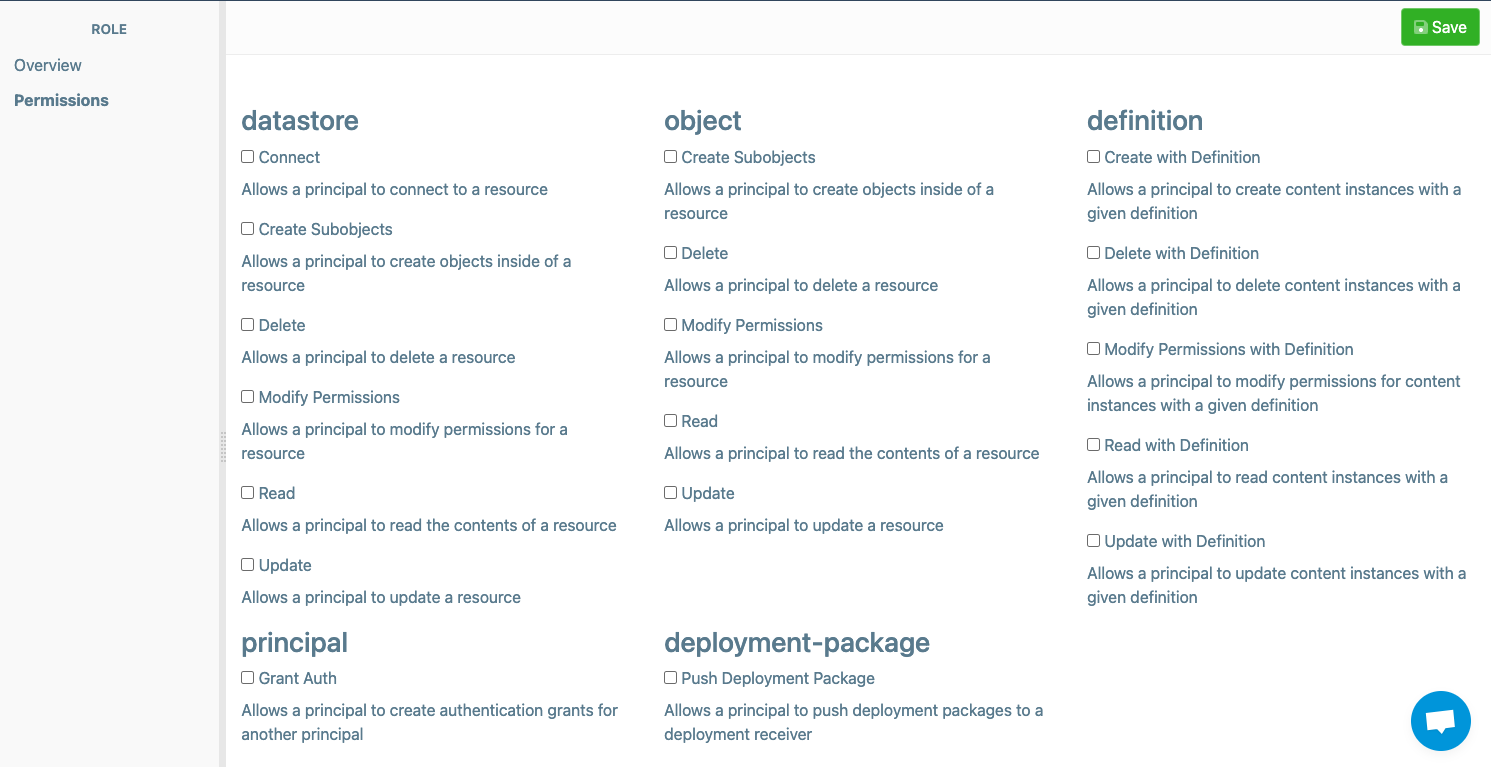Click the sidebar splitter drag handle
The image size is (1491, 767).
[x=223, y=447]
